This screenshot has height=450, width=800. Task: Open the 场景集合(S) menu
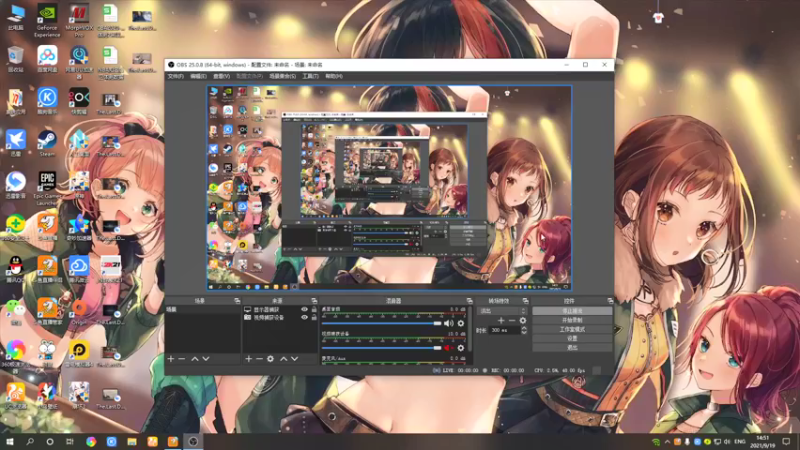[282, 76]
